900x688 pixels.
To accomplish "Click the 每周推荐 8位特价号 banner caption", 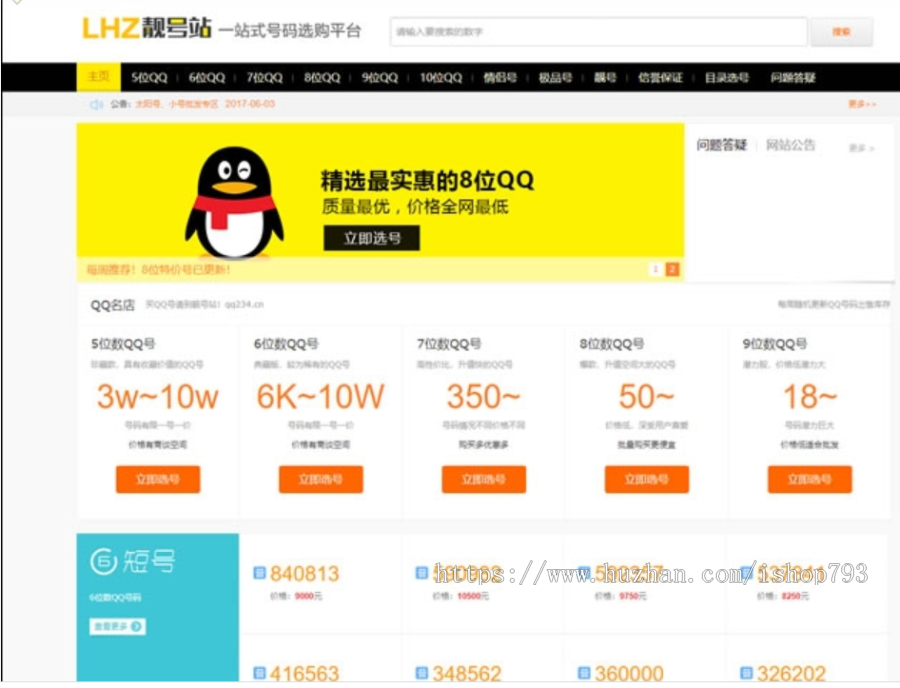I will [158, 270].
